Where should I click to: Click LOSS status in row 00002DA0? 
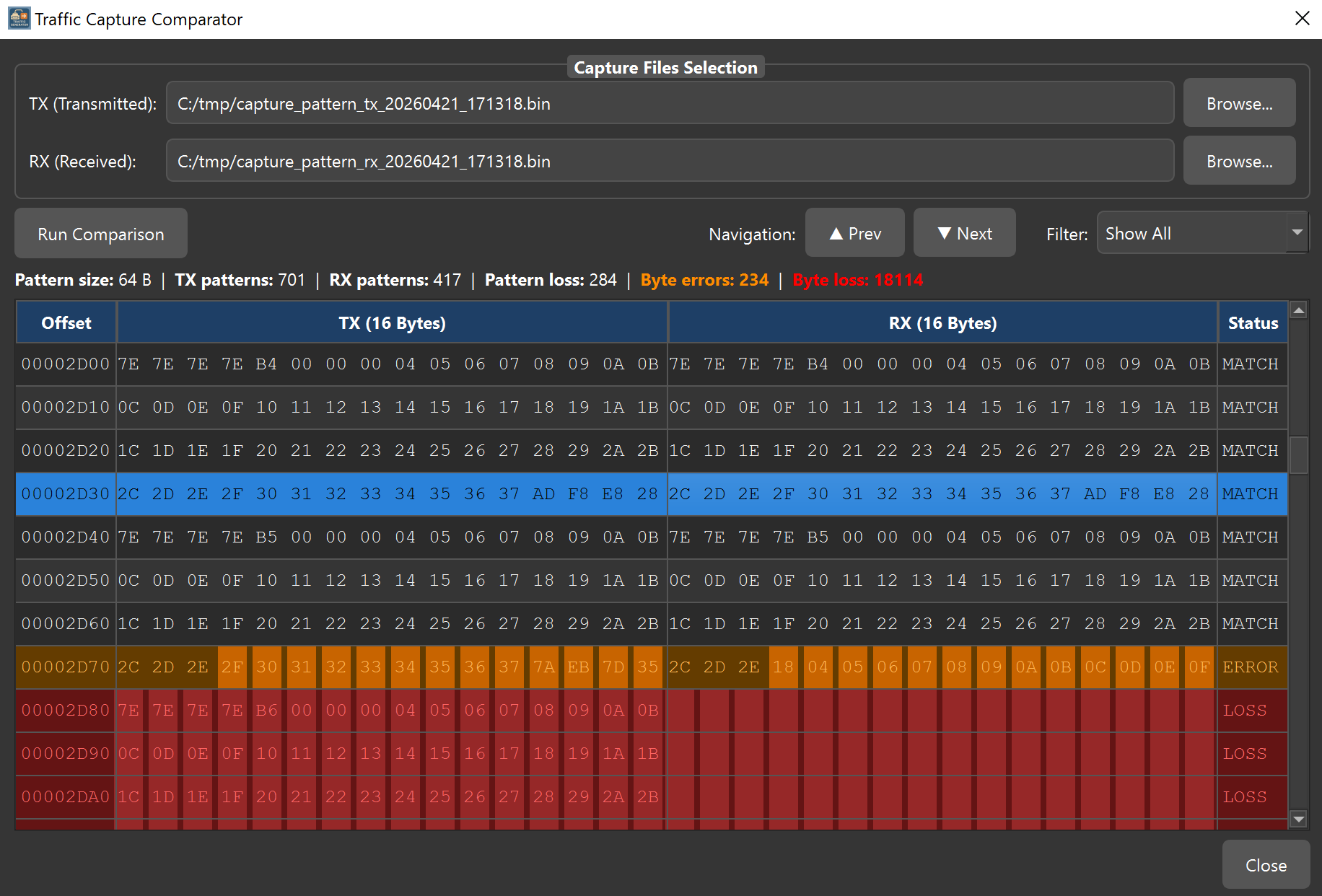(1253, 797)
